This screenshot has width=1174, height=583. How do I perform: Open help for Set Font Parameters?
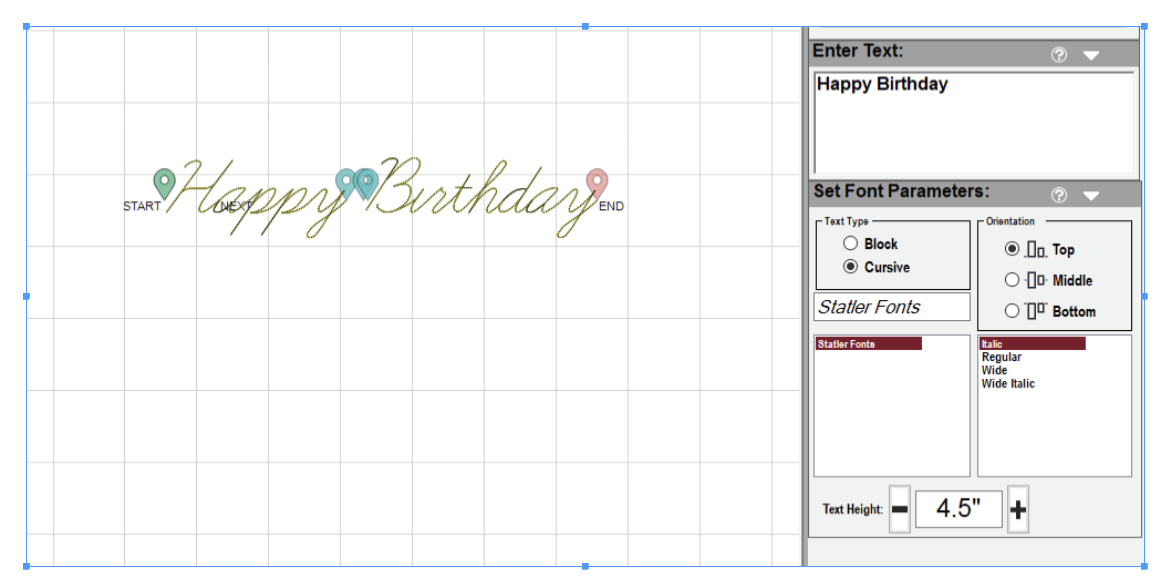(1059, 195)
